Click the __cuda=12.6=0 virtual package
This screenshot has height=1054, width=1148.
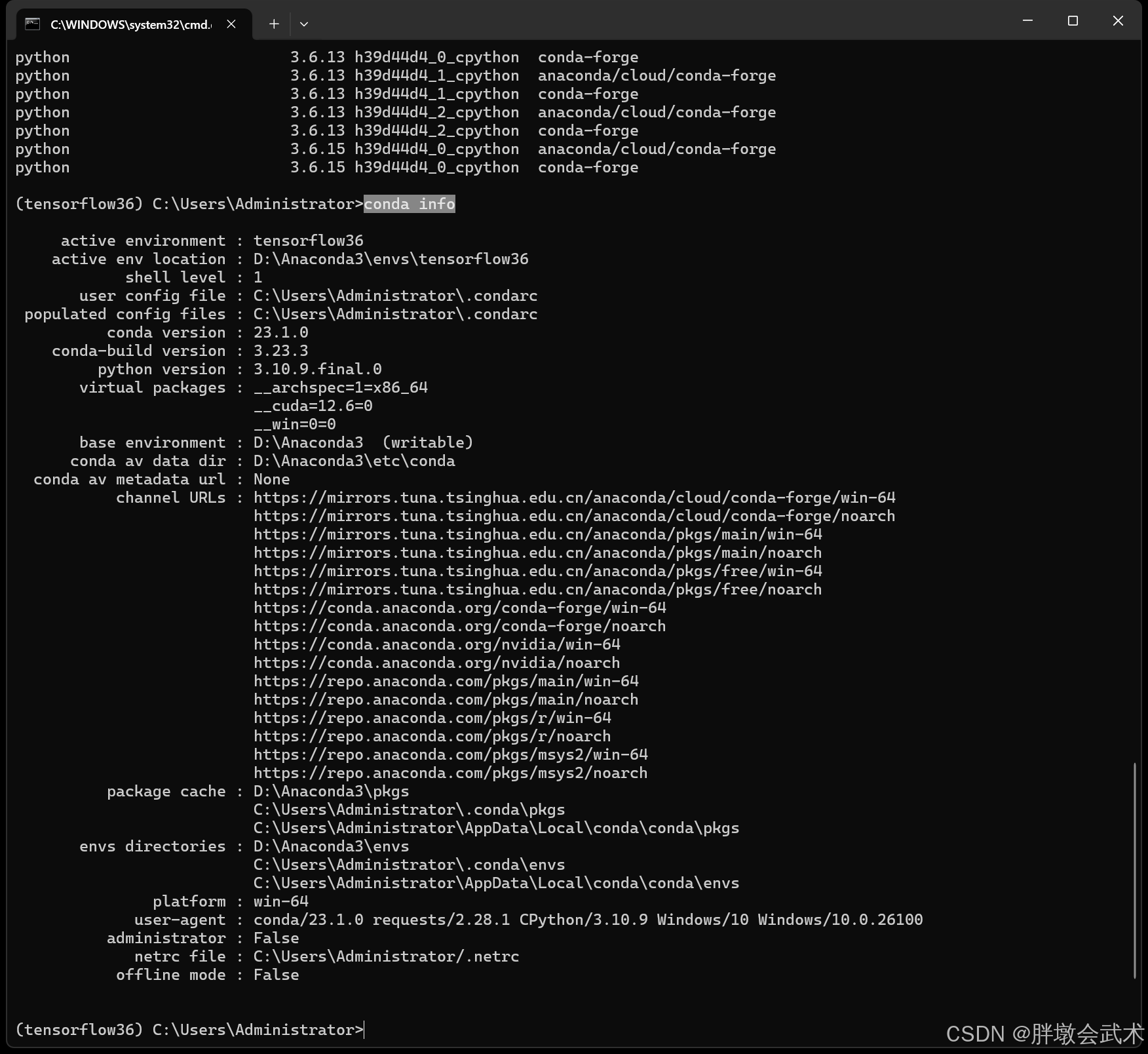tap(313, 406)
